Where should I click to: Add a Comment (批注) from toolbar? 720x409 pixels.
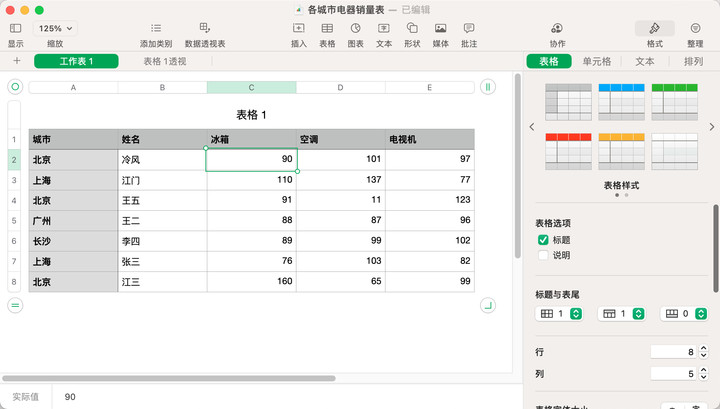(x=468, y=29)
